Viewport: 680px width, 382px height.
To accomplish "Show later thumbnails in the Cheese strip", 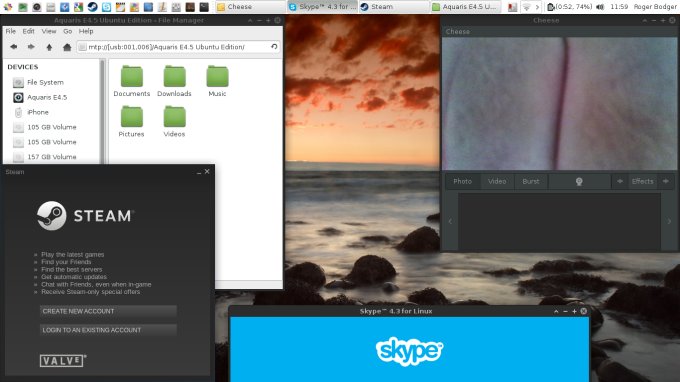I will click(x=669, y=221).
